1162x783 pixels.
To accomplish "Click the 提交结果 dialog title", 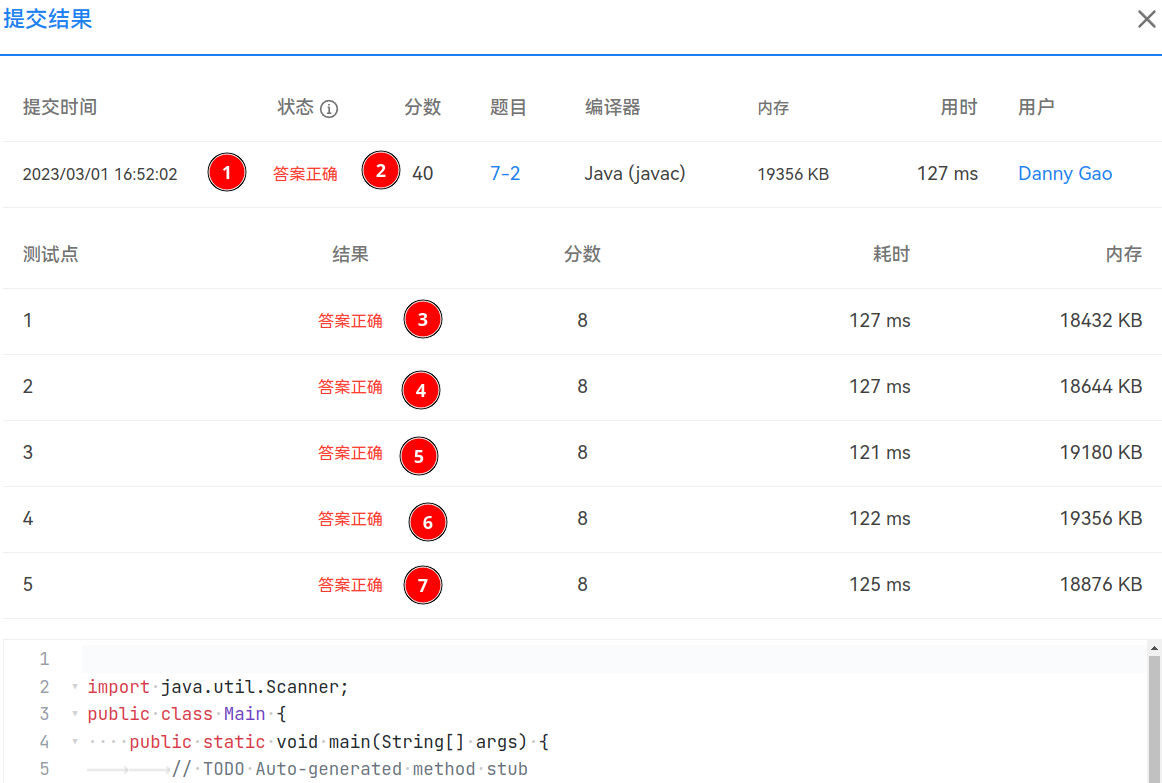I will pyautogui.click(x=48, y=19).
